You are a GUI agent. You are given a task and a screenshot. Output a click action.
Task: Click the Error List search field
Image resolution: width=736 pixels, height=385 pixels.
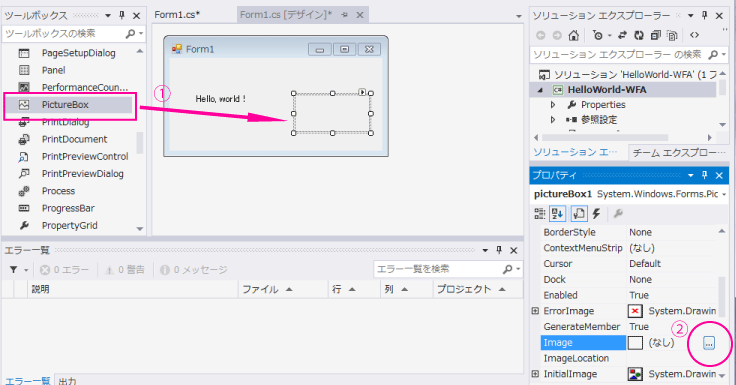coord(438,269)
